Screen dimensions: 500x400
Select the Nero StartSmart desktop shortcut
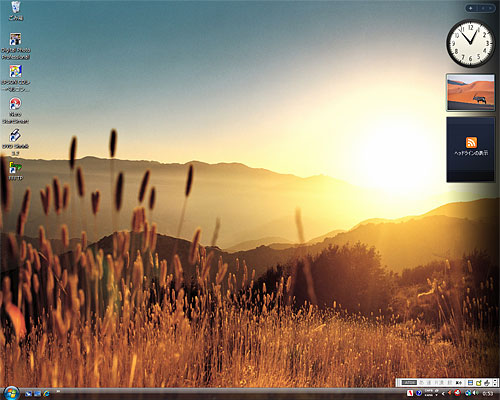click(16, 111)
